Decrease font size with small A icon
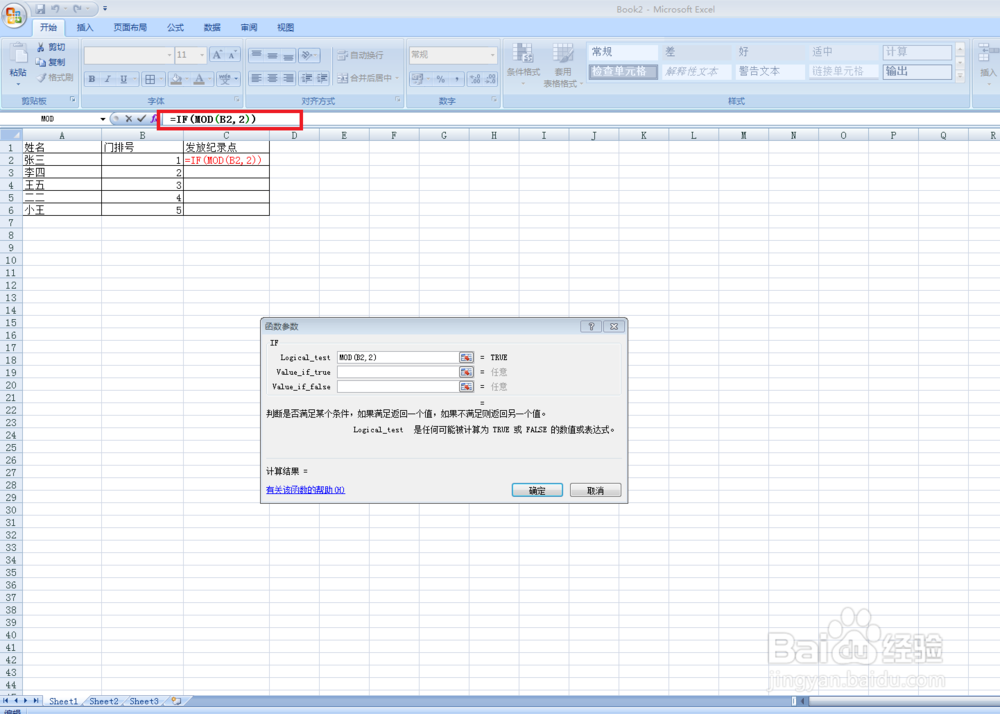This screenshot has width=1000, height=714. (x=233, y=55)
